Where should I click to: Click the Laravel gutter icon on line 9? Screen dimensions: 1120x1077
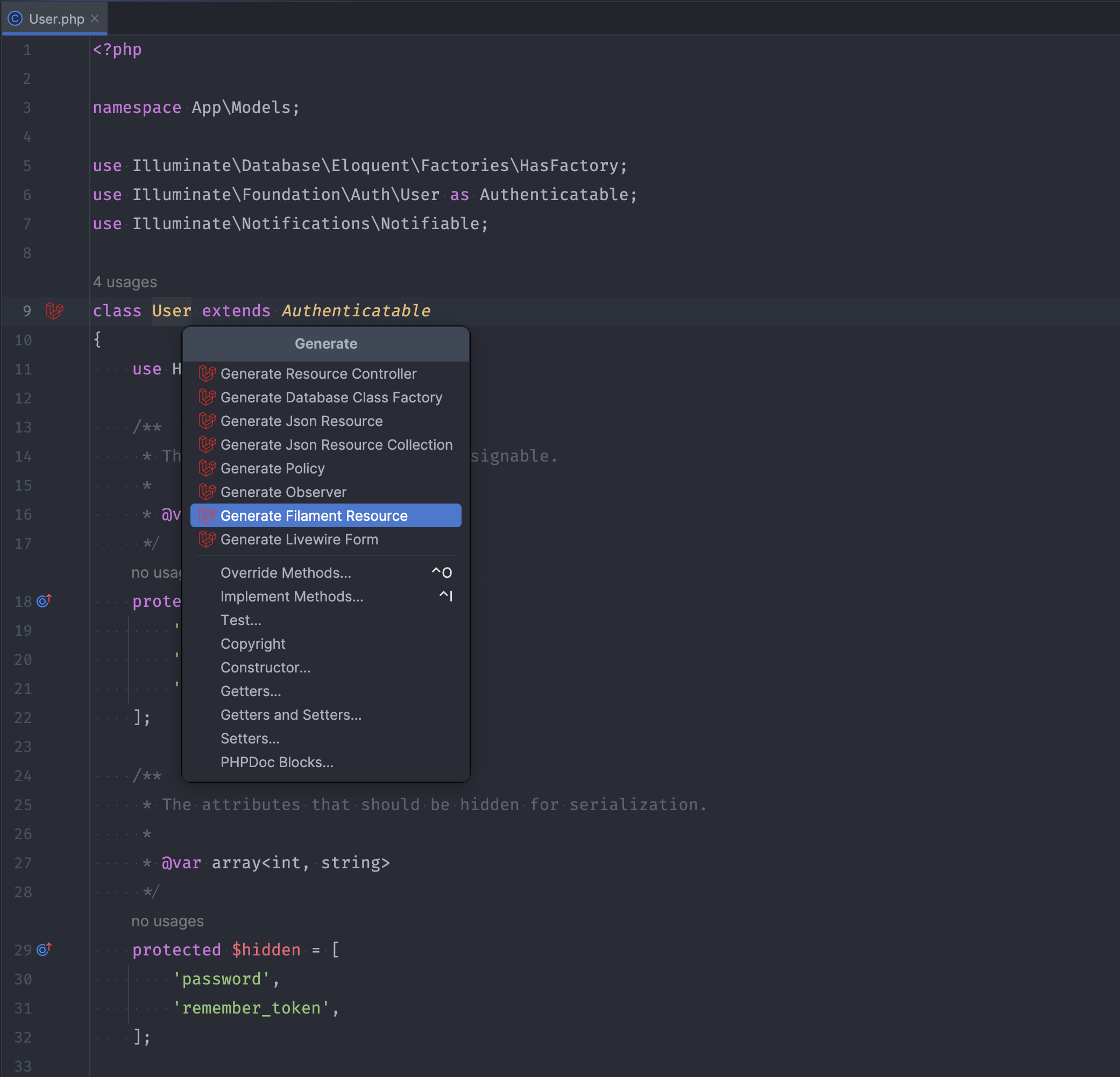(54, 311)
